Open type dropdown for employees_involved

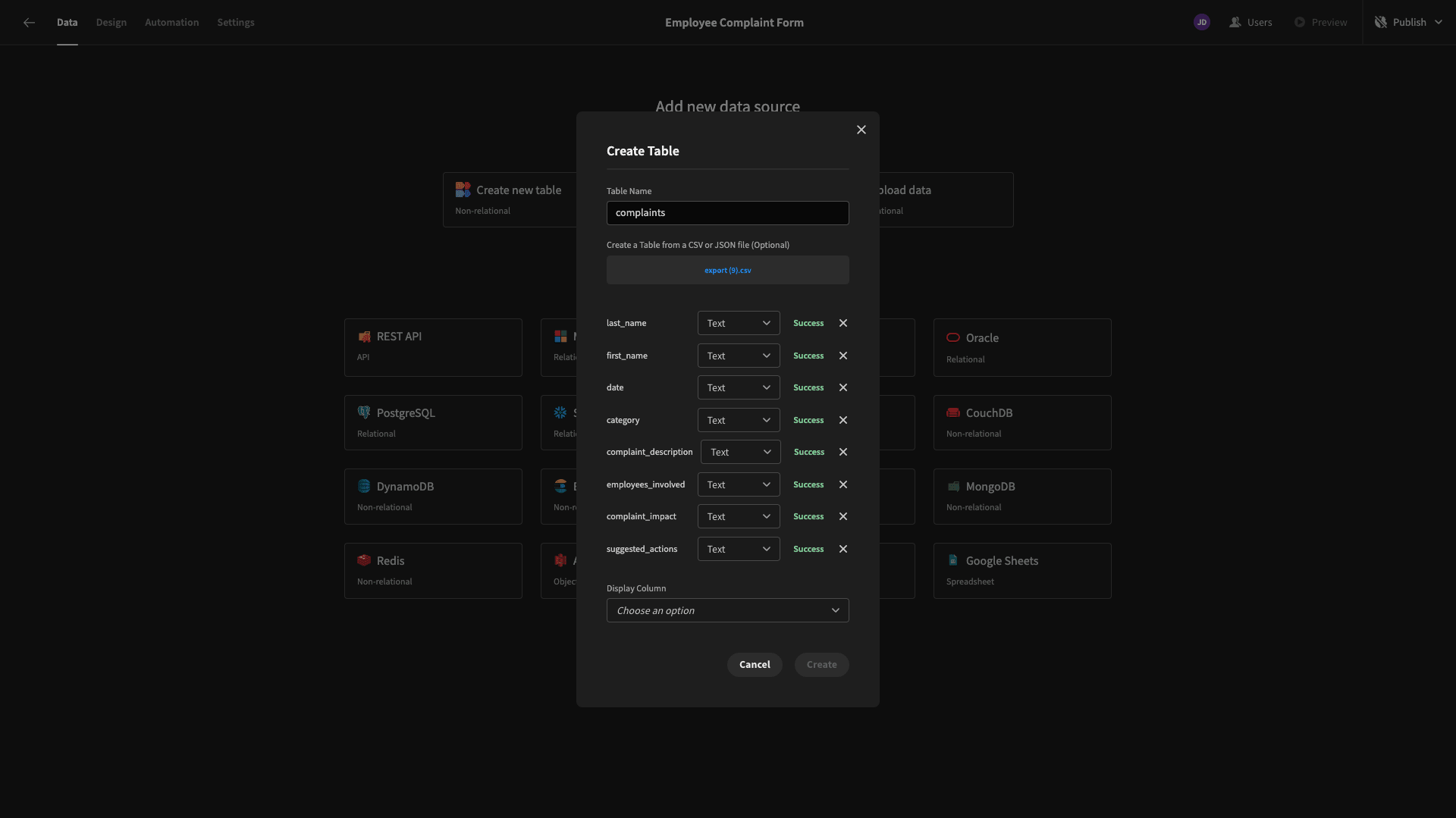pos(739,484)
